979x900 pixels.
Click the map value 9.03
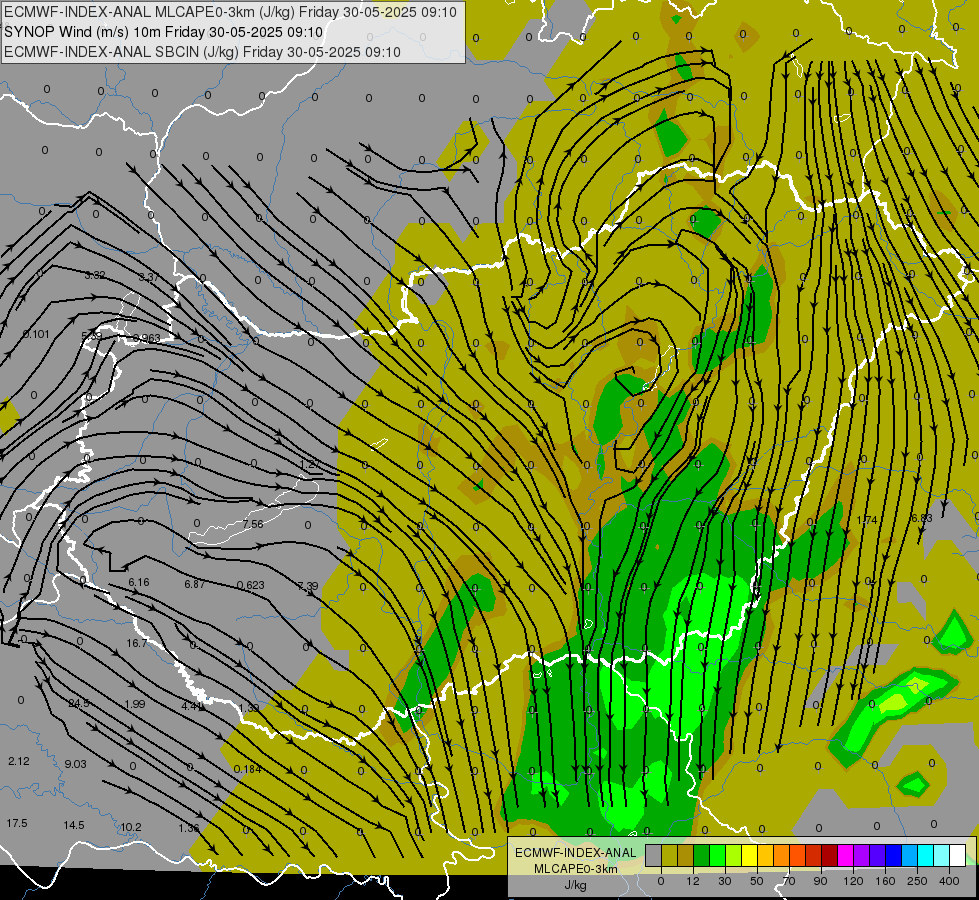[76, 764]
